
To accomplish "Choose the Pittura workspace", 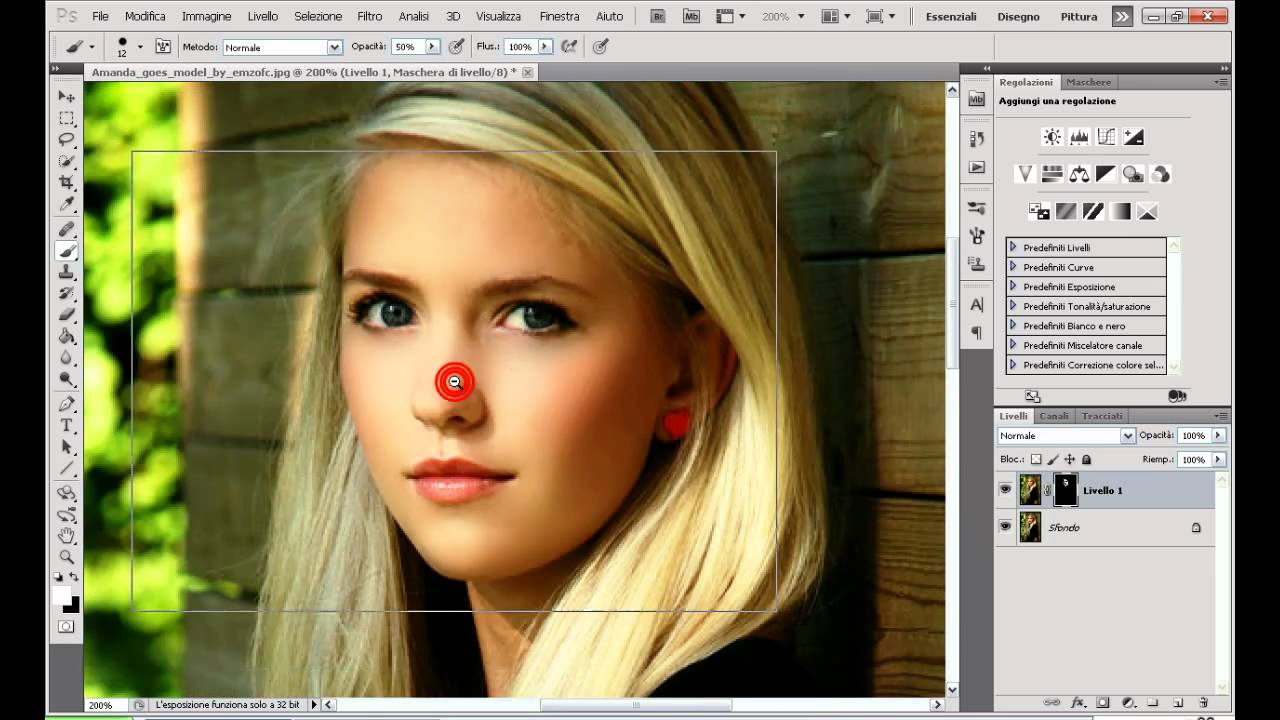I will [1079, 16].
